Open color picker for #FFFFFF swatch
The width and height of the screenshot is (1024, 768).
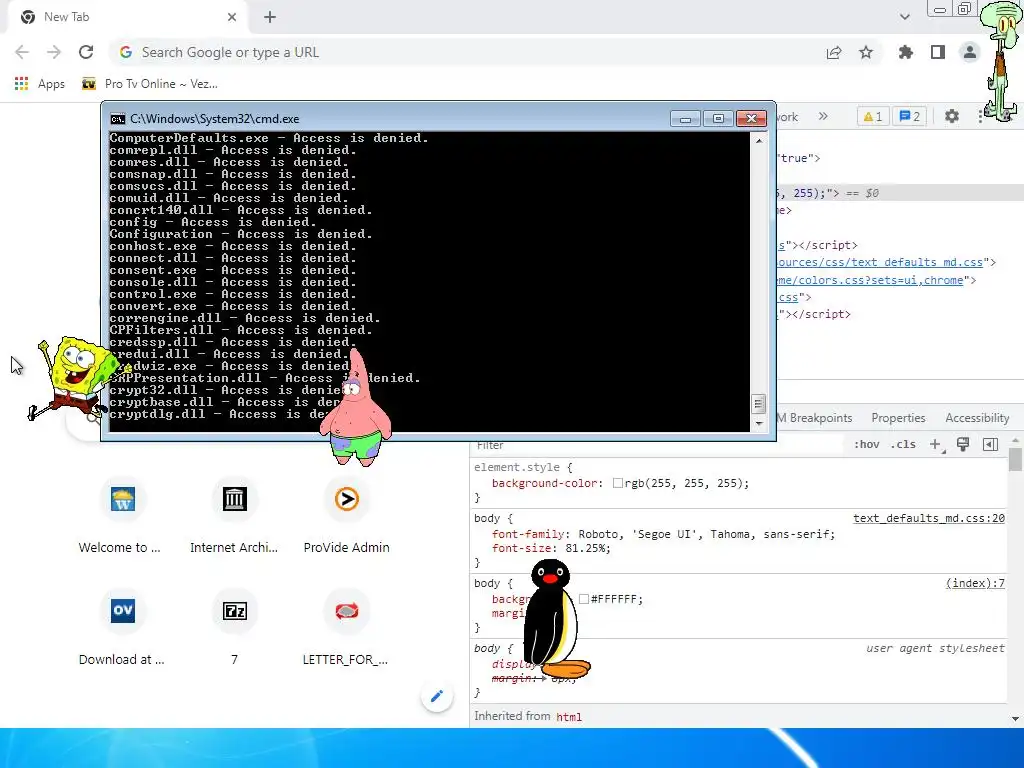pos(584,599)
